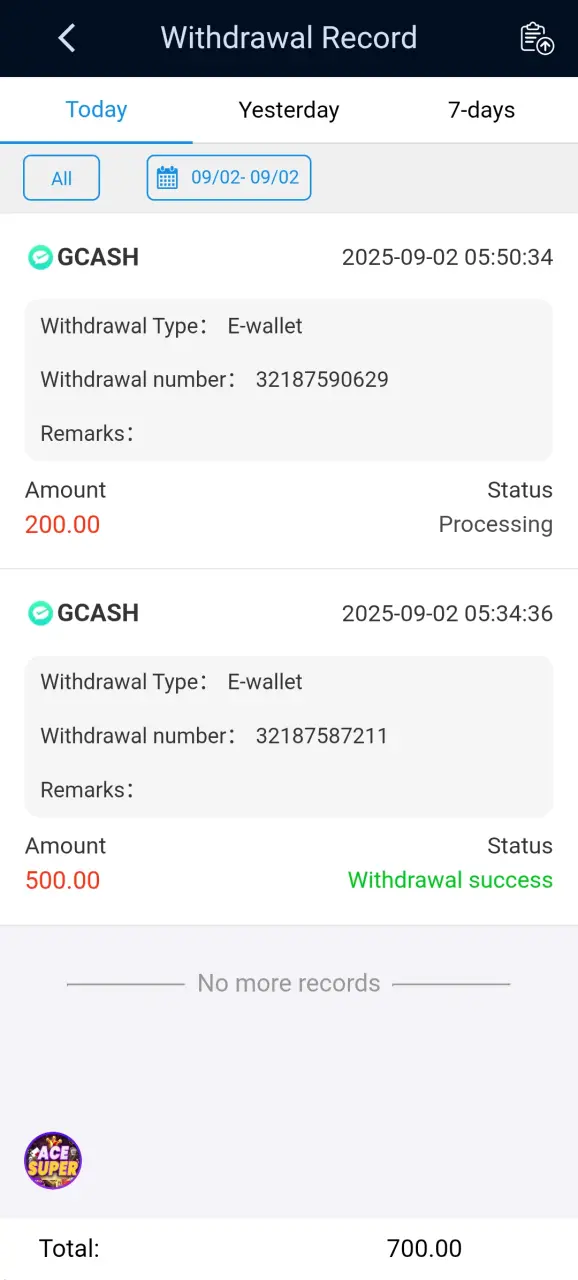The height and width of the screenshot is (1280, 578).
Task: Tap the GCASH logo of 500.00 record
Action: click(x=40, y=613)
